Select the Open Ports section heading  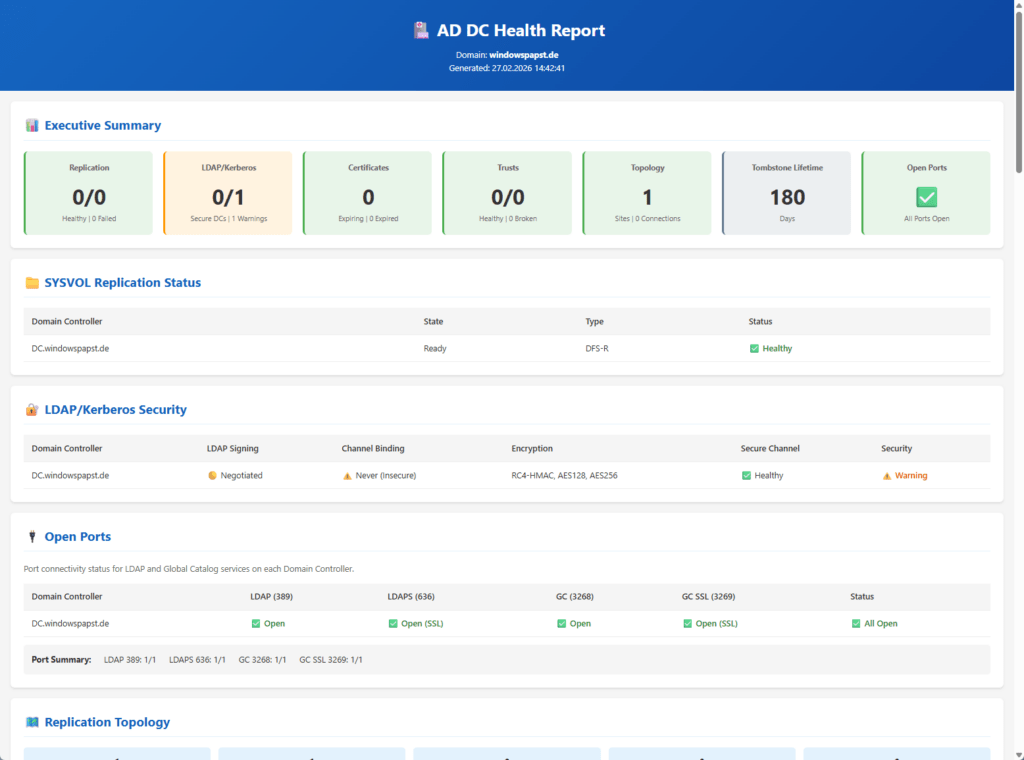[78, 536]
